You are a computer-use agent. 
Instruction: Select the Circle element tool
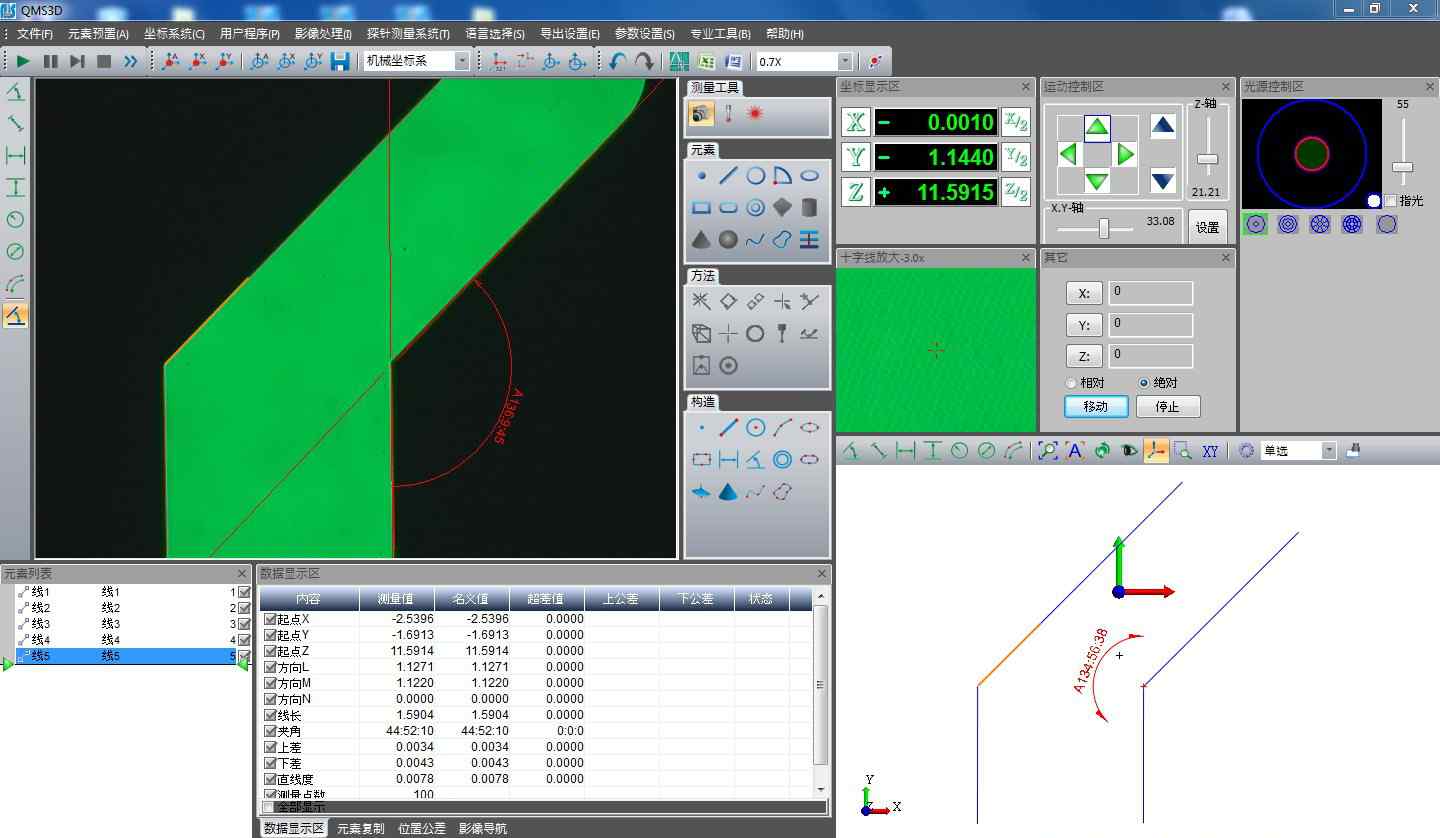coord(755,176)
